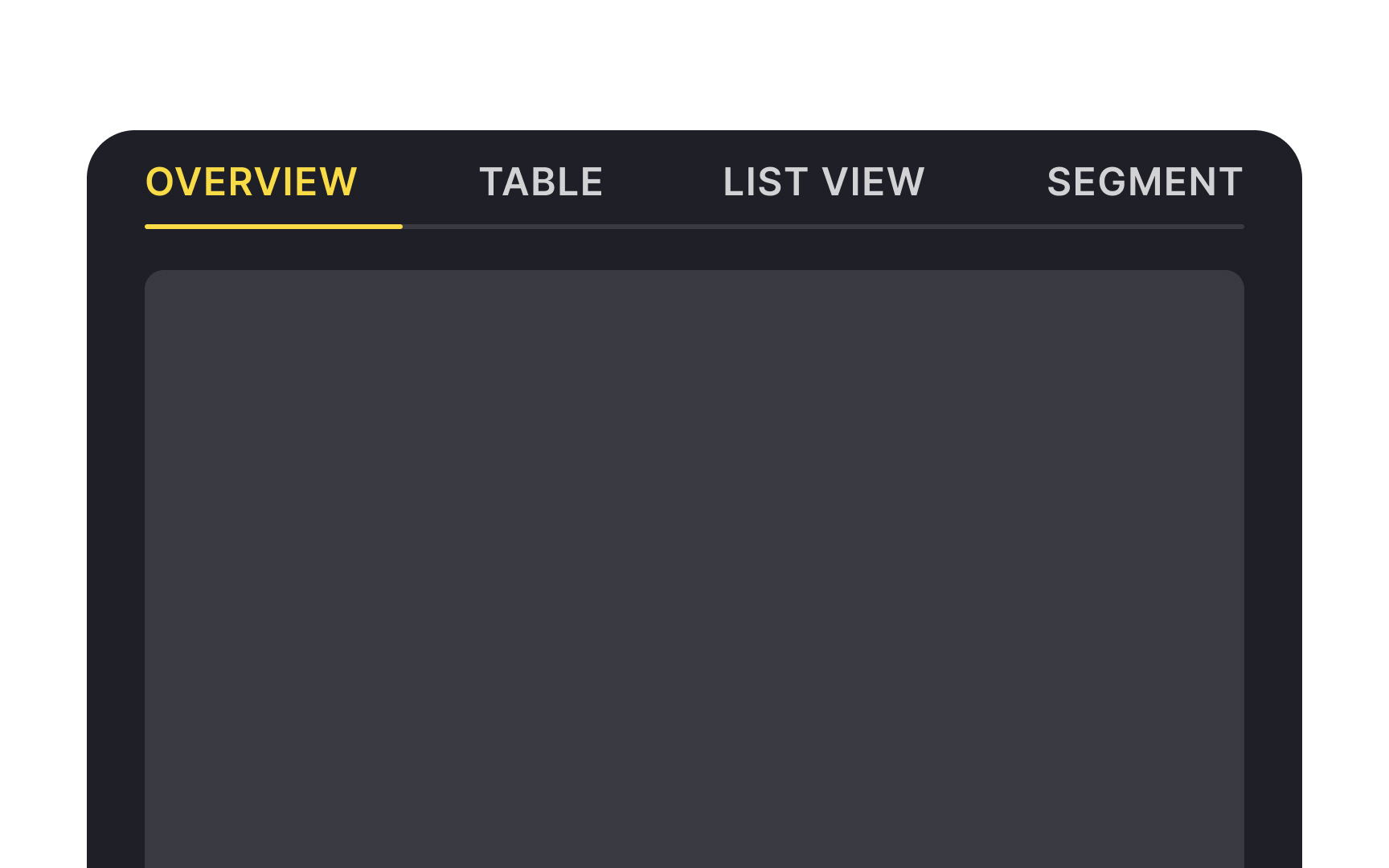Switch to the Overview tab
Image resolution: width=1389 pixels, height=868 pixels.
click(x=251, y=182)
